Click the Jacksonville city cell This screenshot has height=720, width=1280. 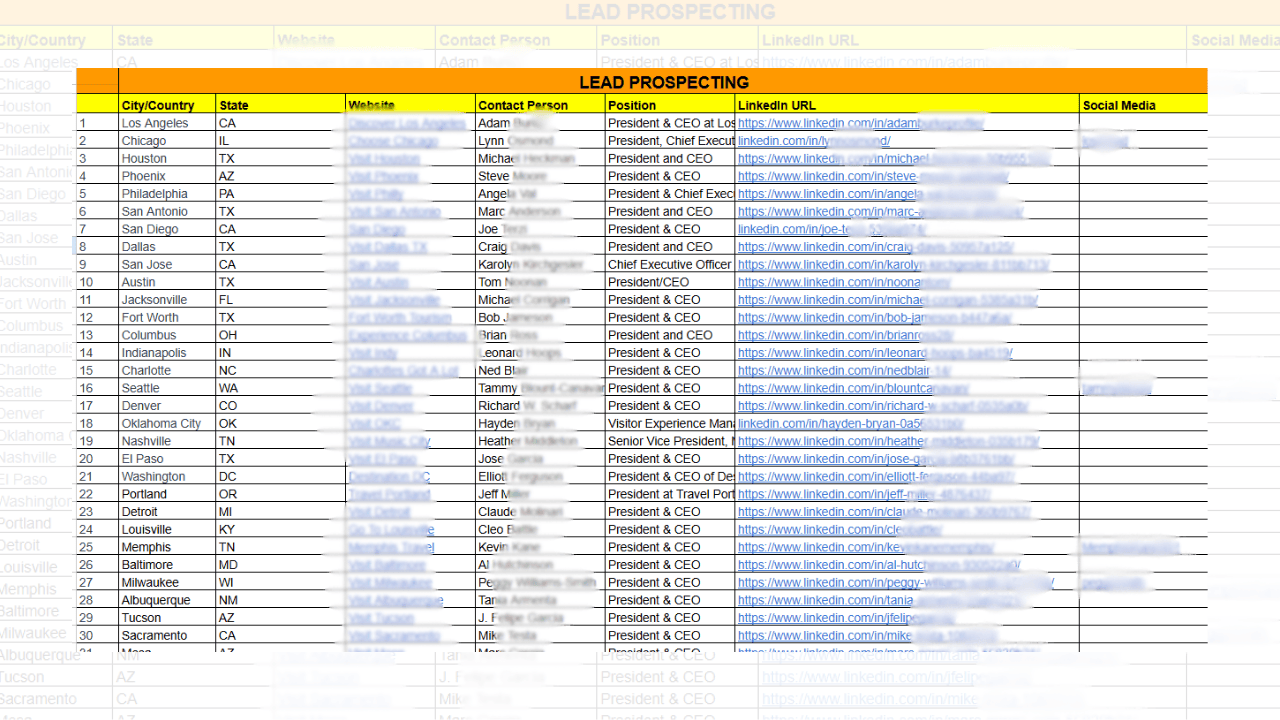(167, 300)
